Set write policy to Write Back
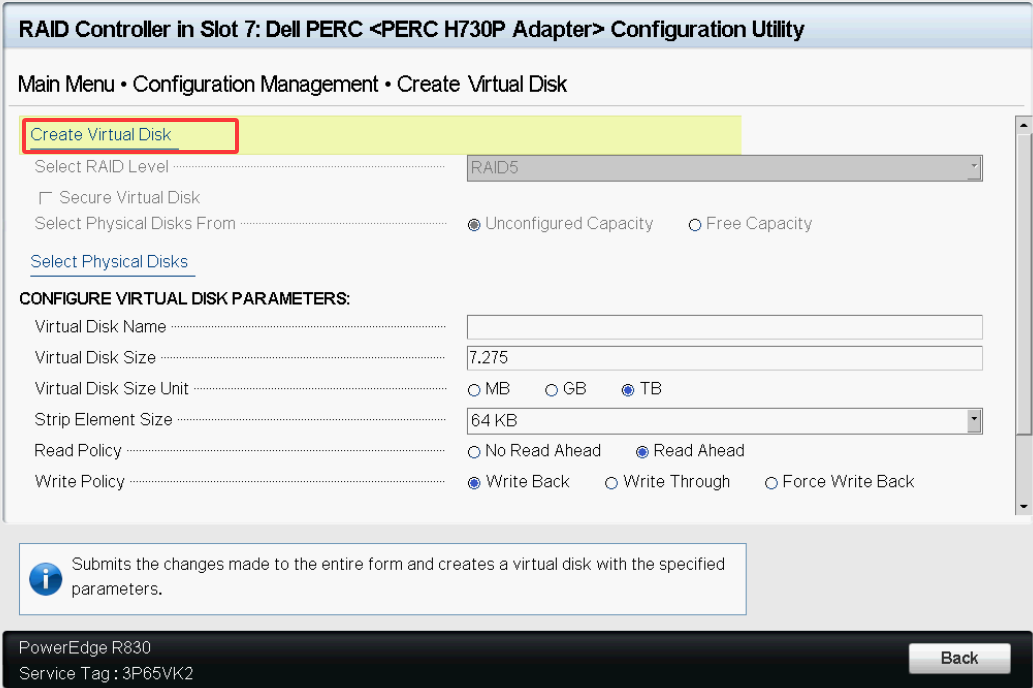Image resolution: width=1033 pixels, height=688 pixels. [474, 483]
